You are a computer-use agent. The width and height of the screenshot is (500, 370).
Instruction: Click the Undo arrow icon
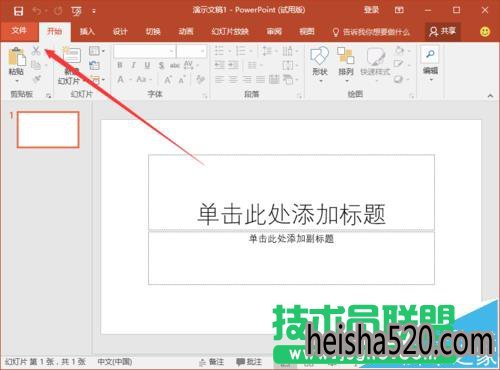click(37, 11)
